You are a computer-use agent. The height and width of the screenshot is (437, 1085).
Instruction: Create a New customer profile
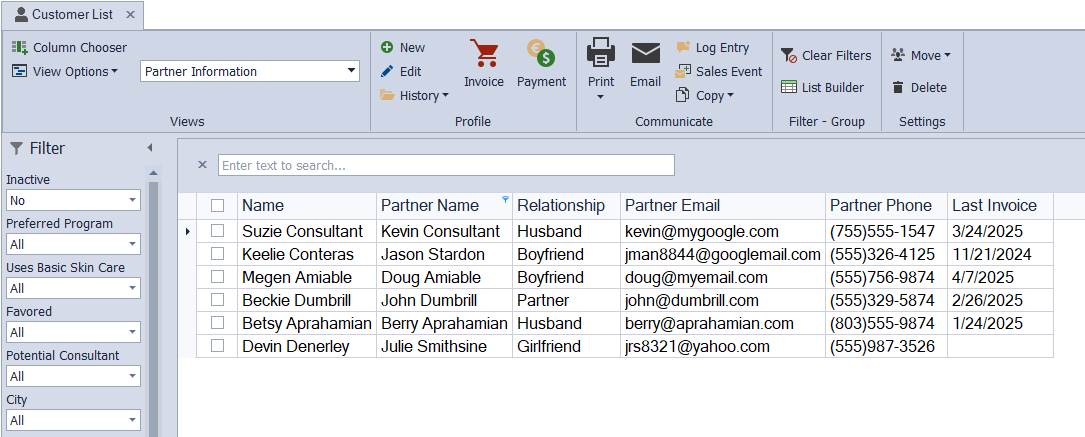pos(402,47)
